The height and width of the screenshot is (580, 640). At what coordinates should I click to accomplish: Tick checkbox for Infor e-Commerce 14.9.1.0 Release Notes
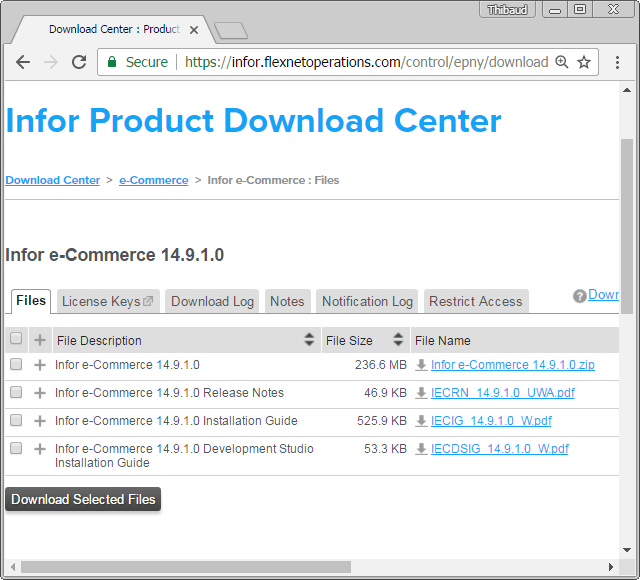click(16, 393)
